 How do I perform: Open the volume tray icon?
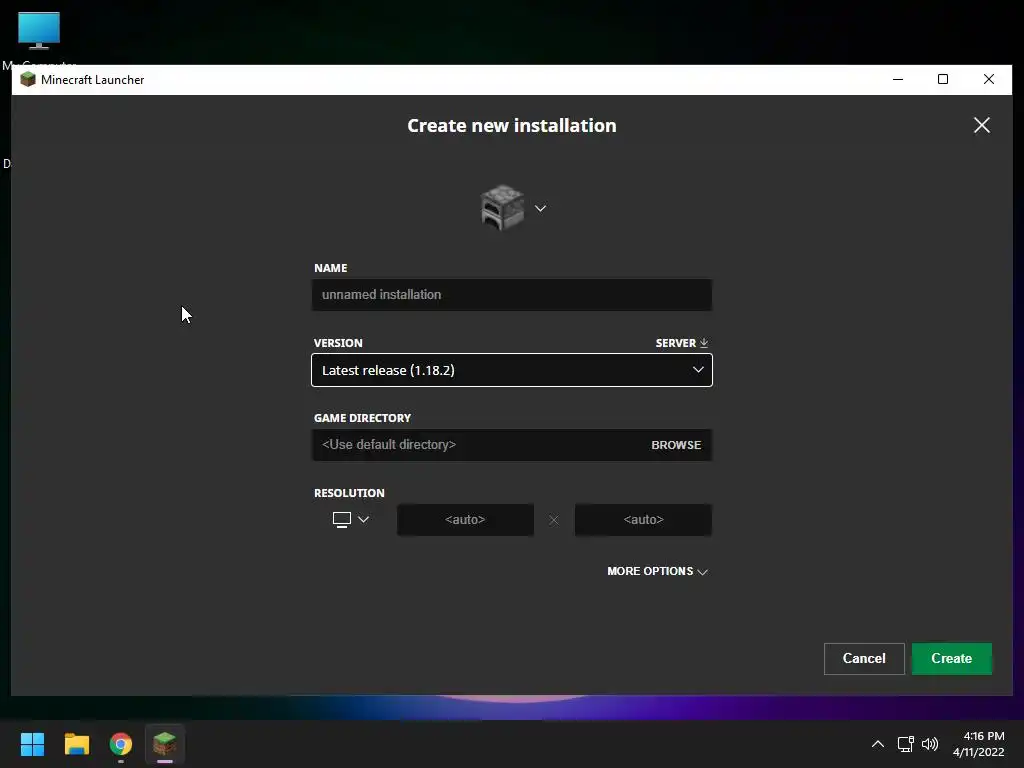pos(930,744)
